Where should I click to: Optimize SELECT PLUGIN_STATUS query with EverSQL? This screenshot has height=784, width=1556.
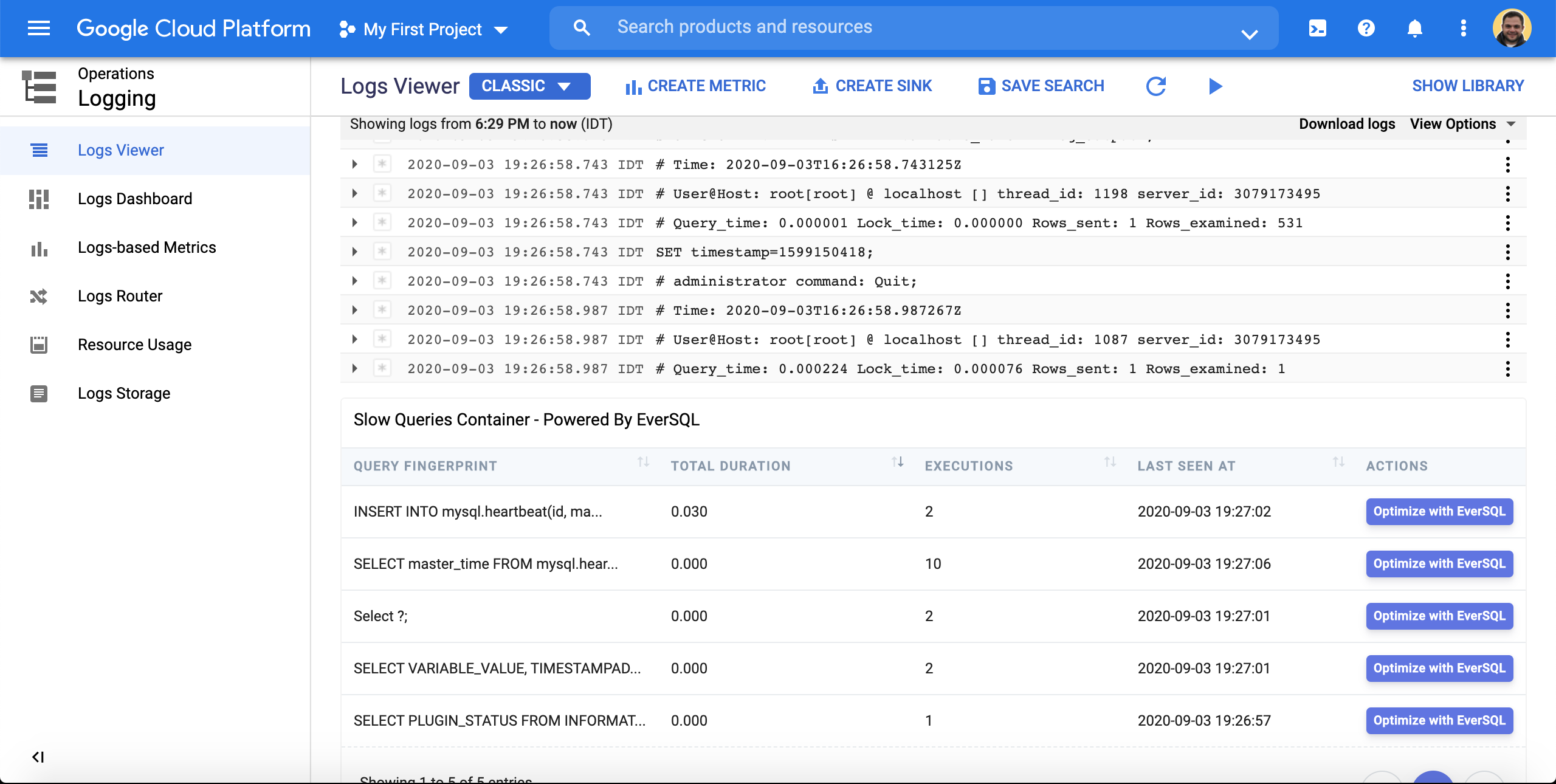click(x=1439, y=721)
